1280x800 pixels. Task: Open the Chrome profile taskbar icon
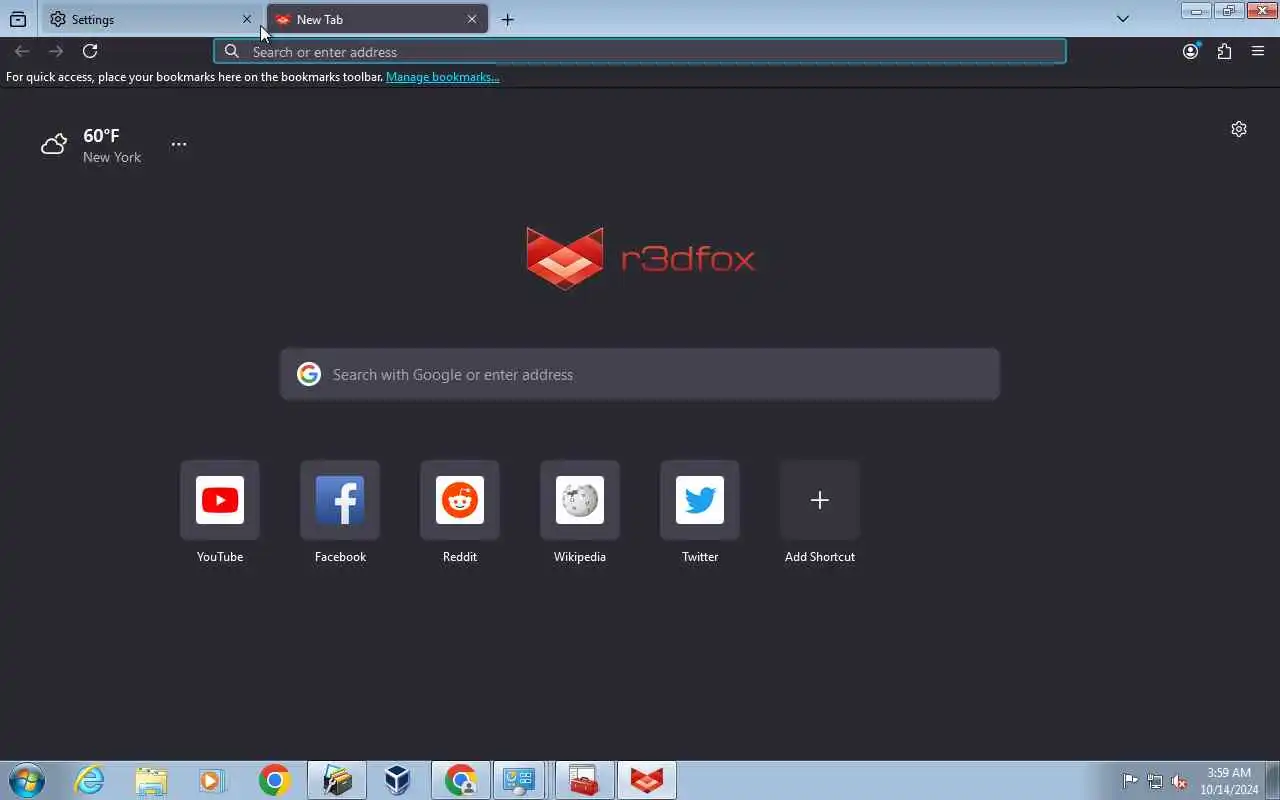pyautogui.click(x=460, y=780)
